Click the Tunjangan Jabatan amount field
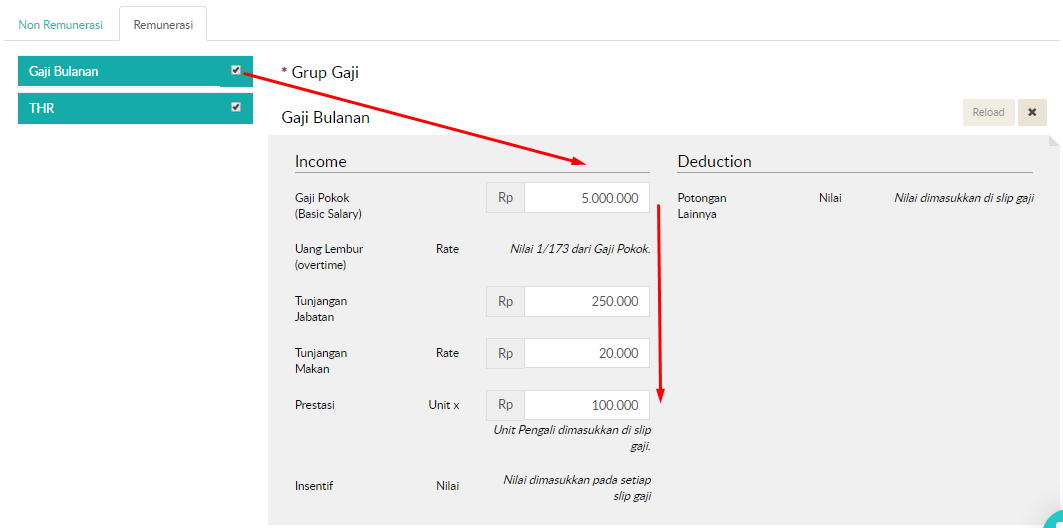This screenshot has width=1063, height=528. tap(586, 302)
